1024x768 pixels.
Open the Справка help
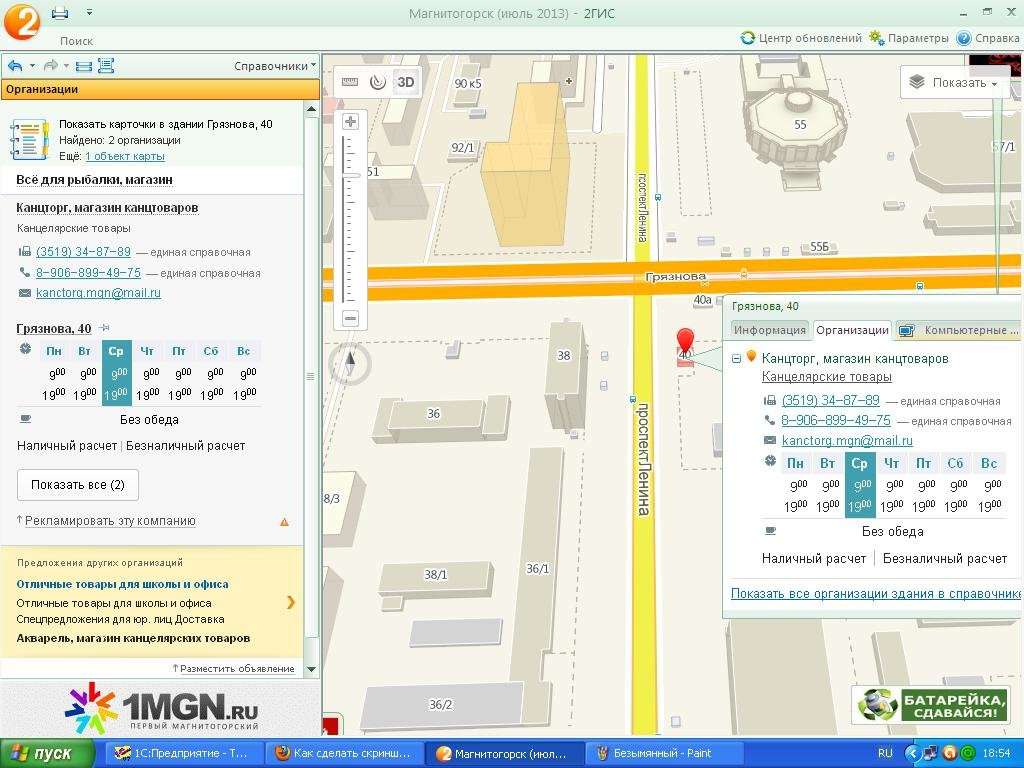pos(987,38)
